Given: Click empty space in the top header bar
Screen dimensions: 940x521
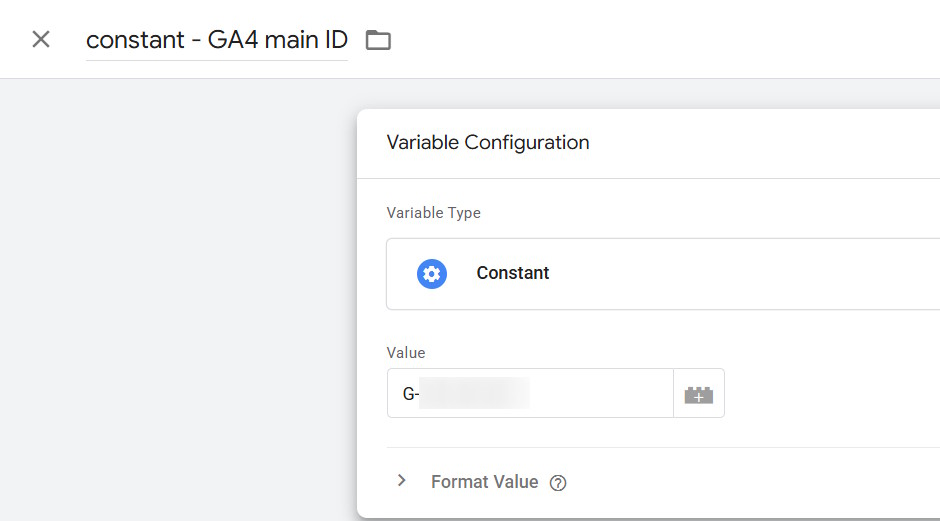Looking at the screenshot, I should click(x=659, y=39).
